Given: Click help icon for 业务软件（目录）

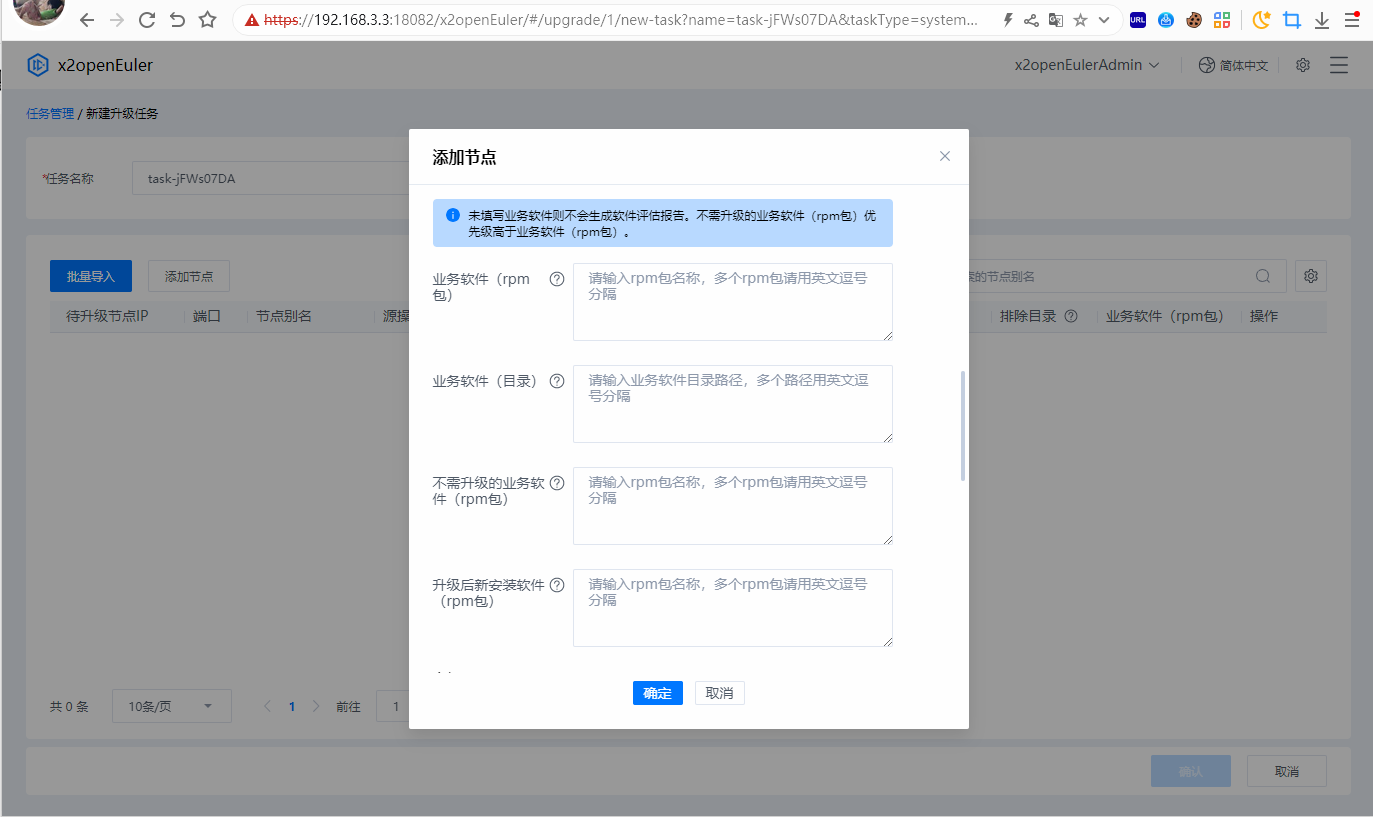Looking at the screenshot, I should (557, 381).
